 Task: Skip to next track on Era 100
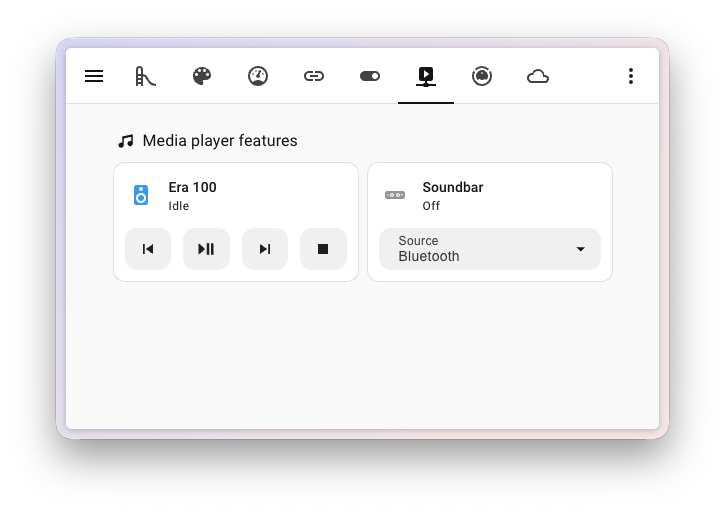pos(265,249)
